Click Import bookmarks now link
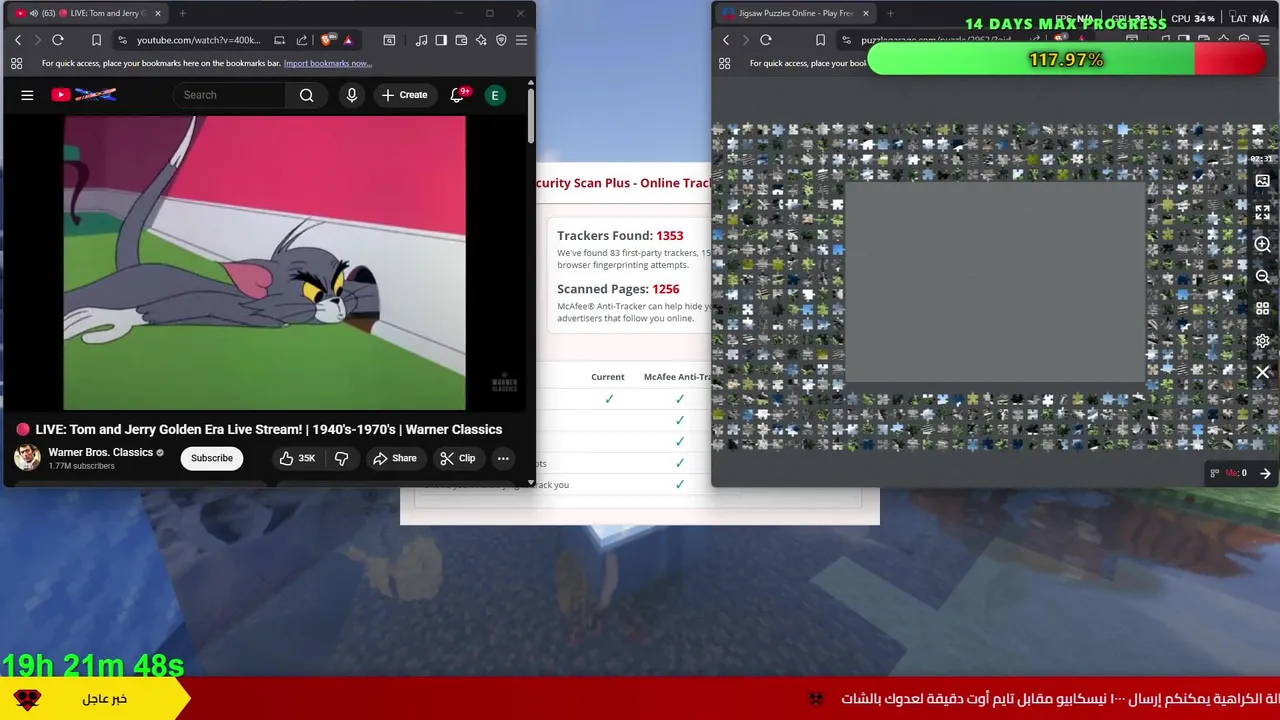Viewport: 1280px width, 720px height. pyautogui.click(x=328, y=63)
